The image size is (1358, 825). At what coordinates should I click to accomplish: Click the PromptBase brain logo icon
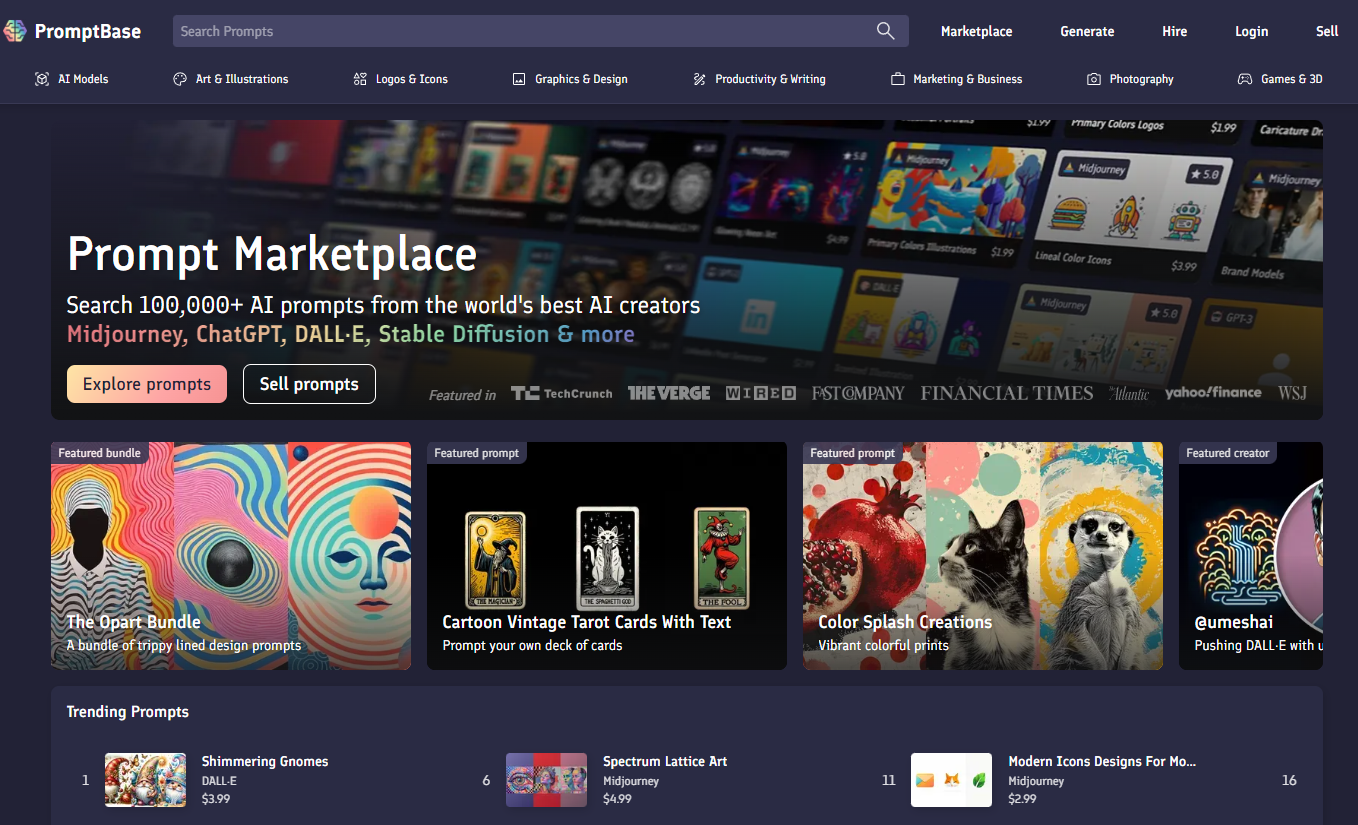pos(15,31)
